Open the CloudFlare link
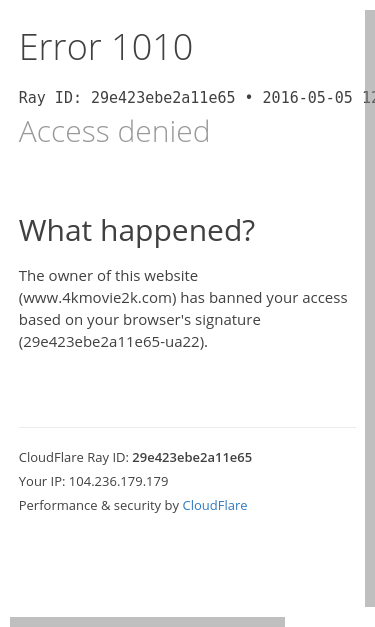This screenshot has height=627, width=375. click(x=215, y=505)
